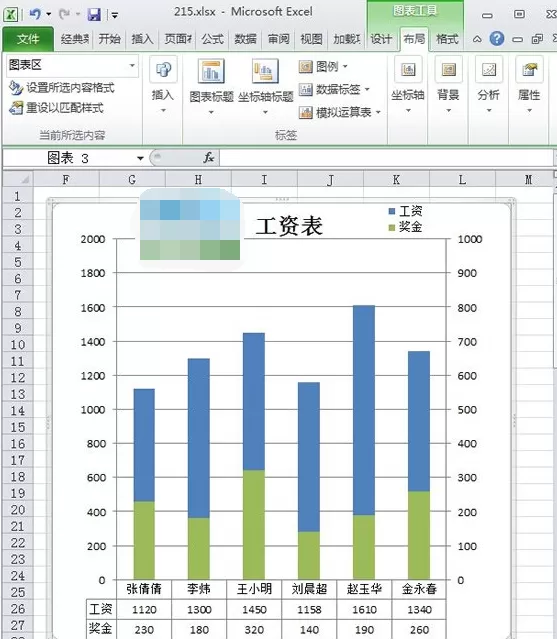Click the 分析 icon
This screenshot has height=639, width=557.
point(489,70)
